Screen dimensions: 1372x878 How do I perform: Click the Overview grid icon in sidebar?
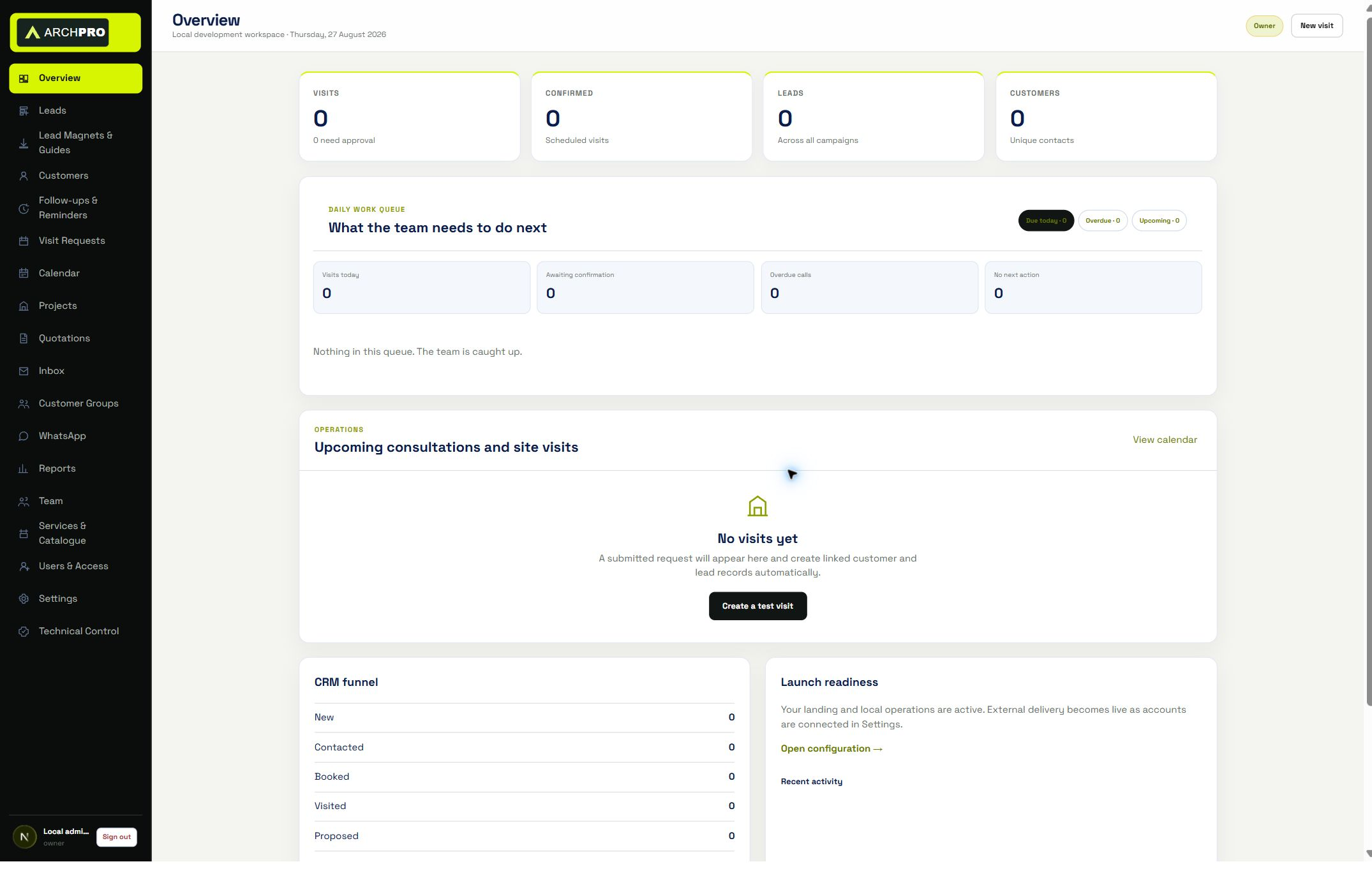(24, 78)
